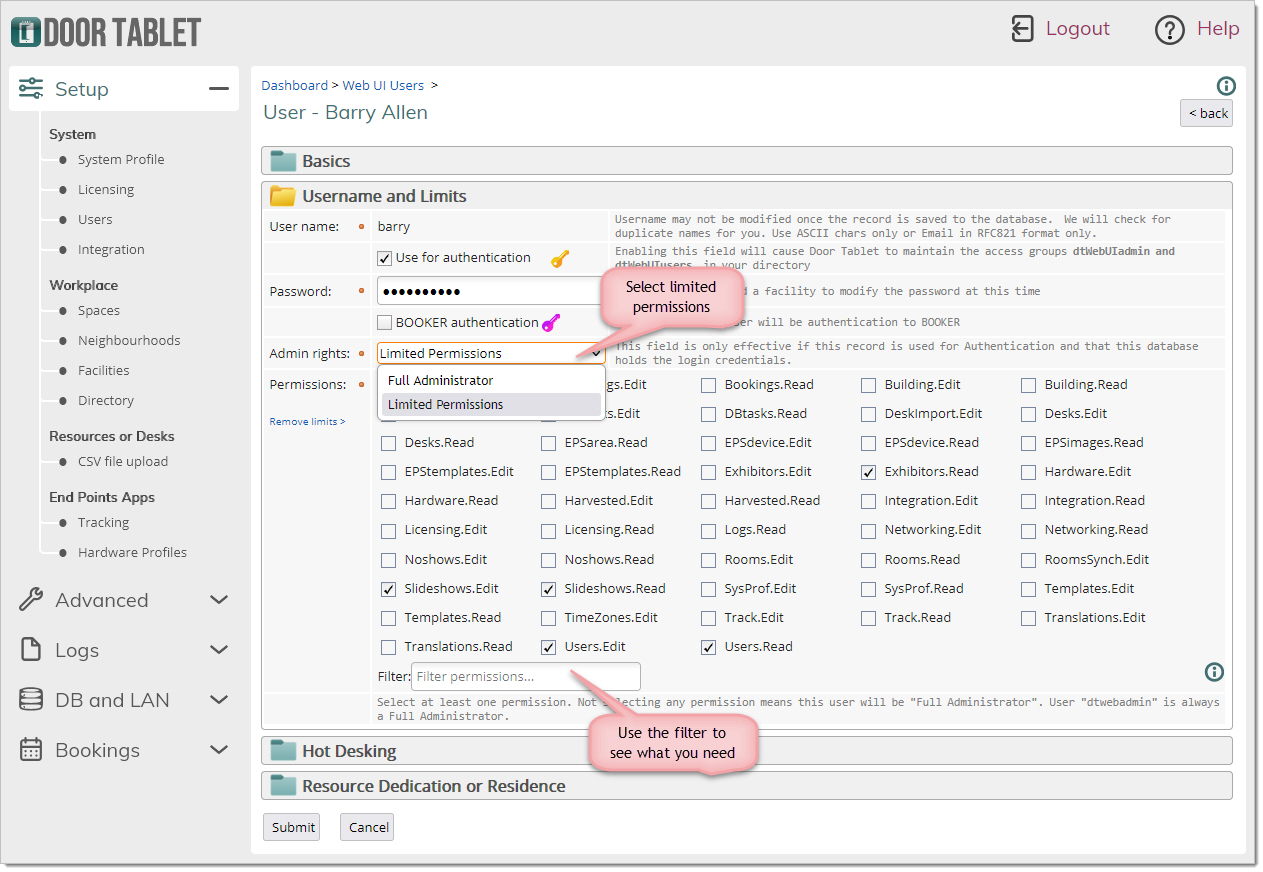Uncheck the Slideshows.Edit permission

pyautogui.click(x=388, y=589)
